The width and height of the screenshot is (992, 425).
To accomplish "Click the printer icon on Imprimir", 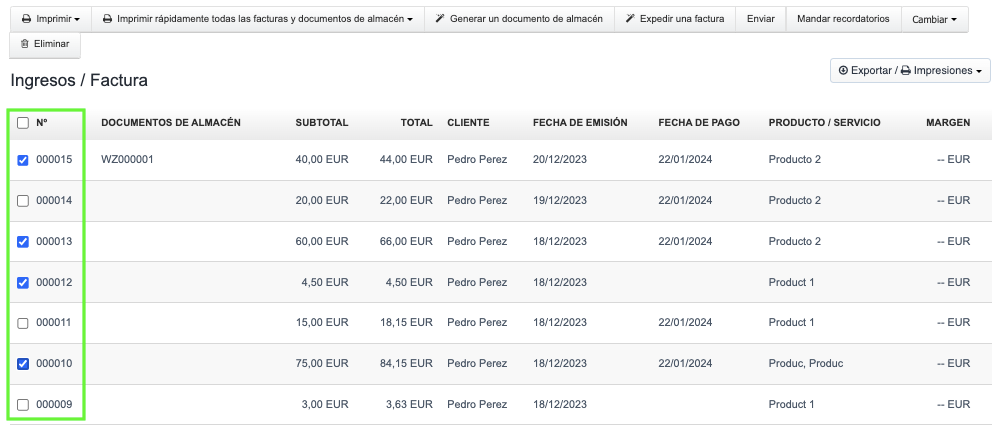I will (26, 20).
